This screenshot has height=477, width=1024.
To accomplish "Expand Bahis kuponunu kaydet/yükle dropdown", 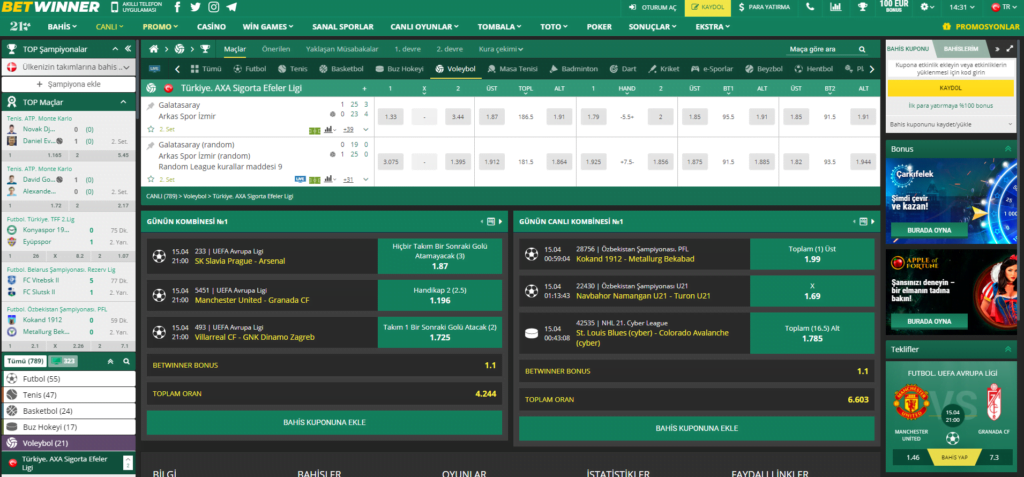I will 951,123.
